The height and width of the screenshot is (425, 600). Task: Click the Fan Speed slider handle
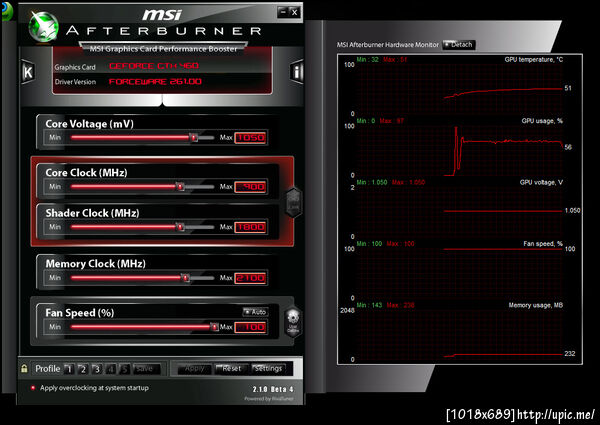coord(215,327)
